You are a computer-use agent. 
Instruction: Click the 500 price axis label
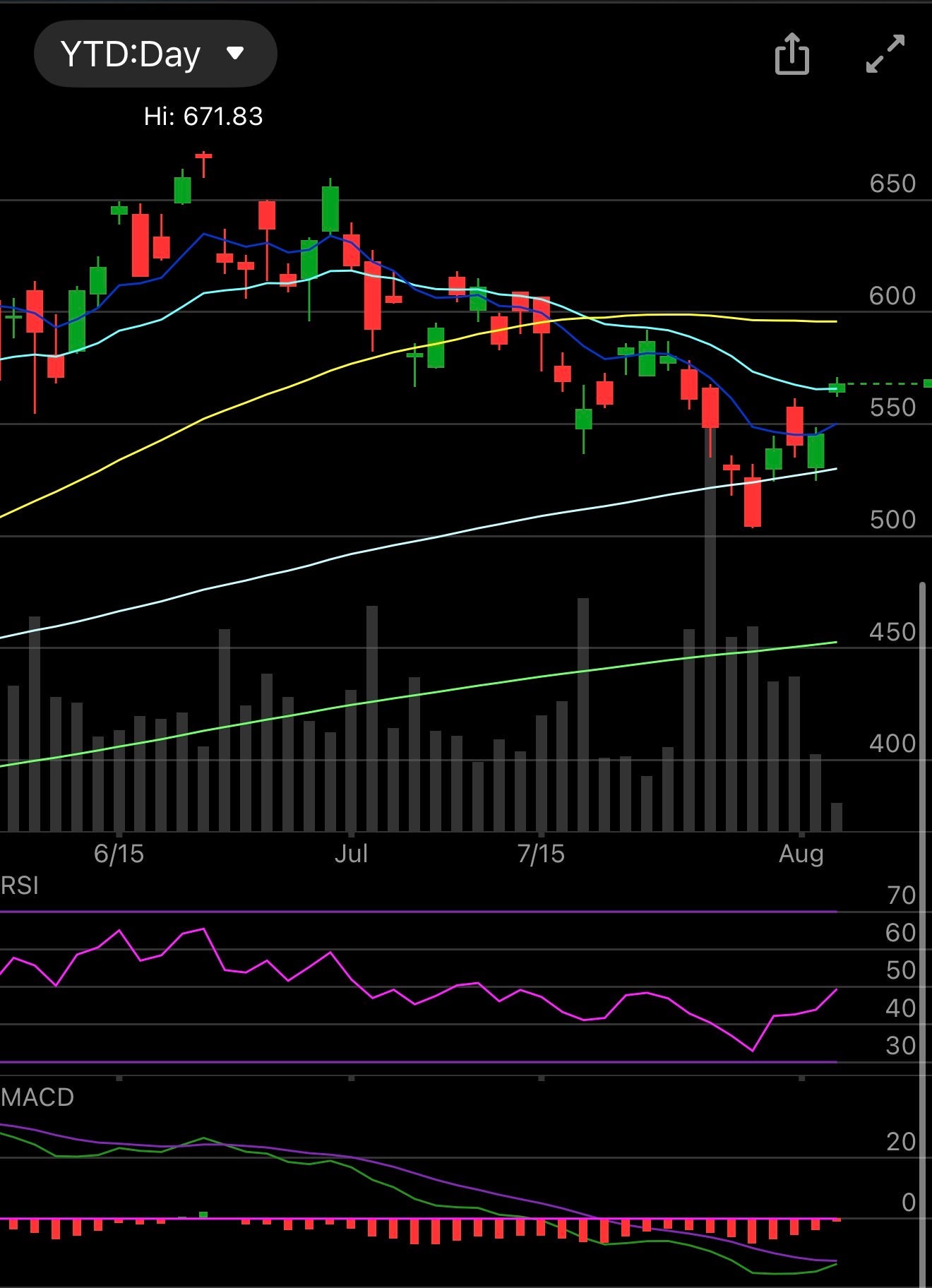[x=892, y=520]
